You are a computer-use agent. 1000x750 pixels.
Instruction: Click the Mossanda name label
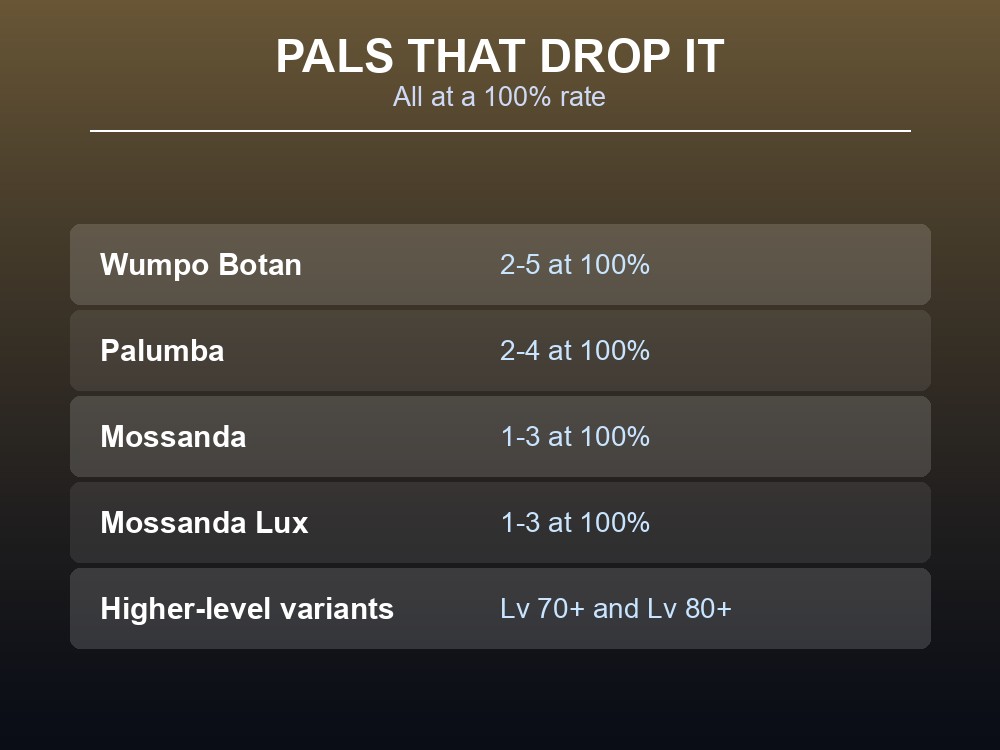(x=173, y=437)
